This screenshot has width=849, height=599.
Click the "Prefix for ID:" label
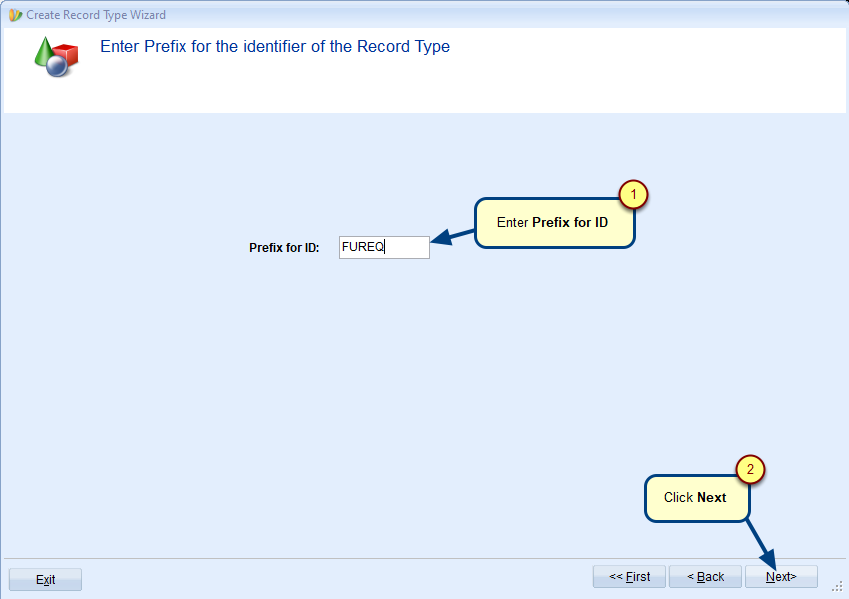coord(284,248)
